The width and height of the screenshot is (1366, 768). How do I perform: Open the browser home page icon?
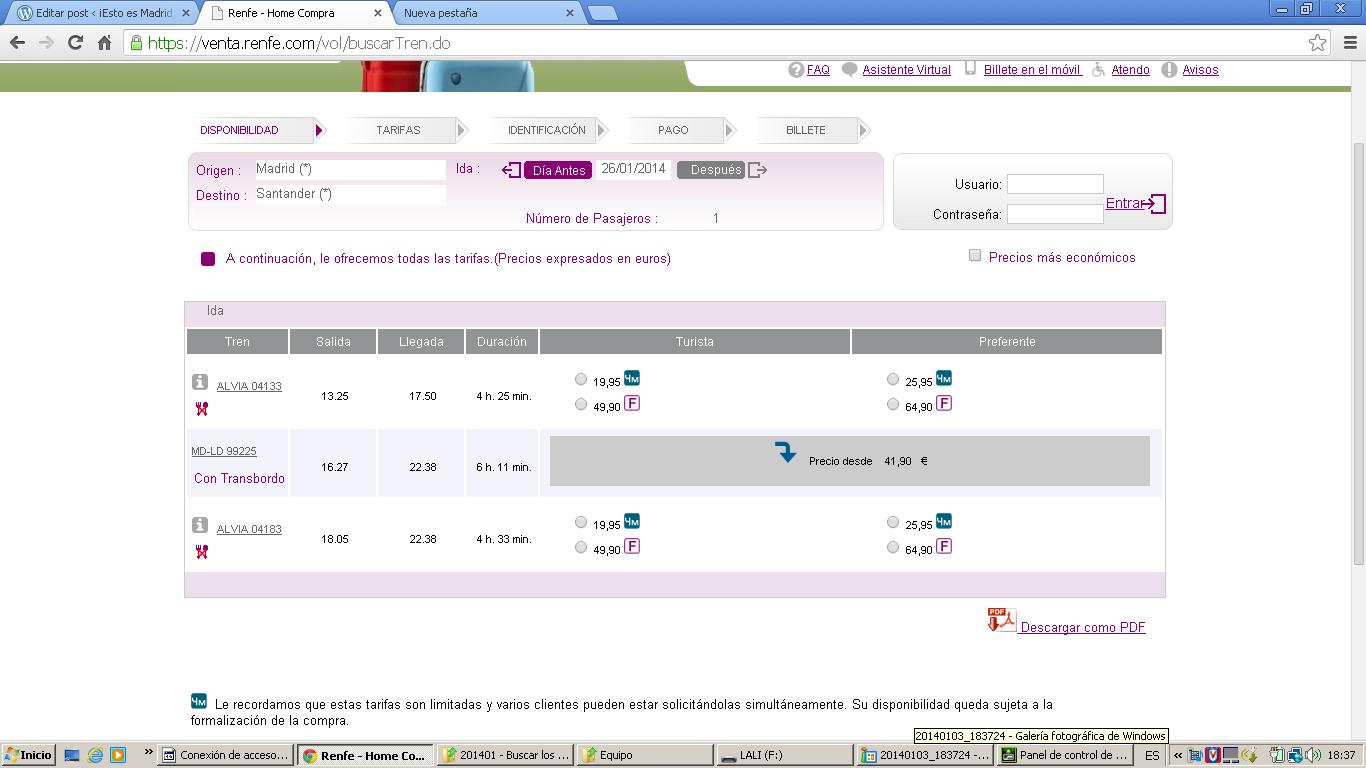[x=104, y=43]
